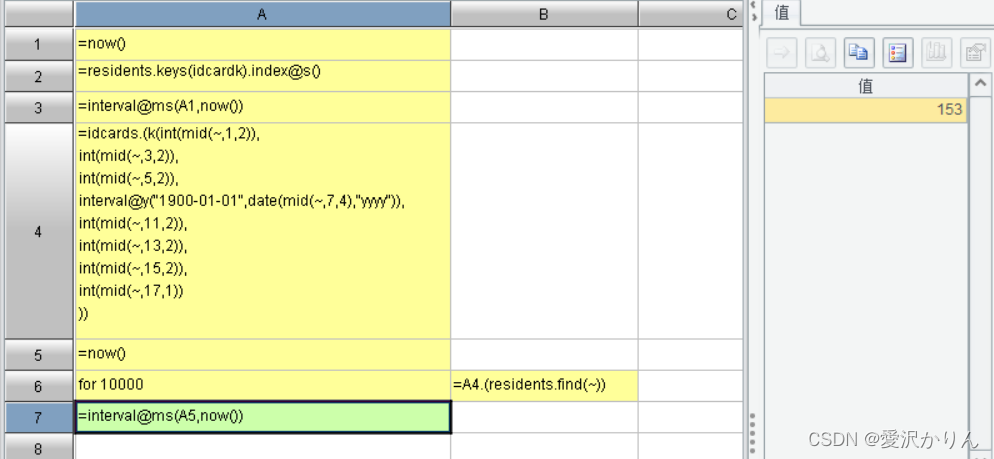This screenshot has height=459, width=994.
Task: Expand the grid via lower splitter arrow
Action: click(753, 17)
